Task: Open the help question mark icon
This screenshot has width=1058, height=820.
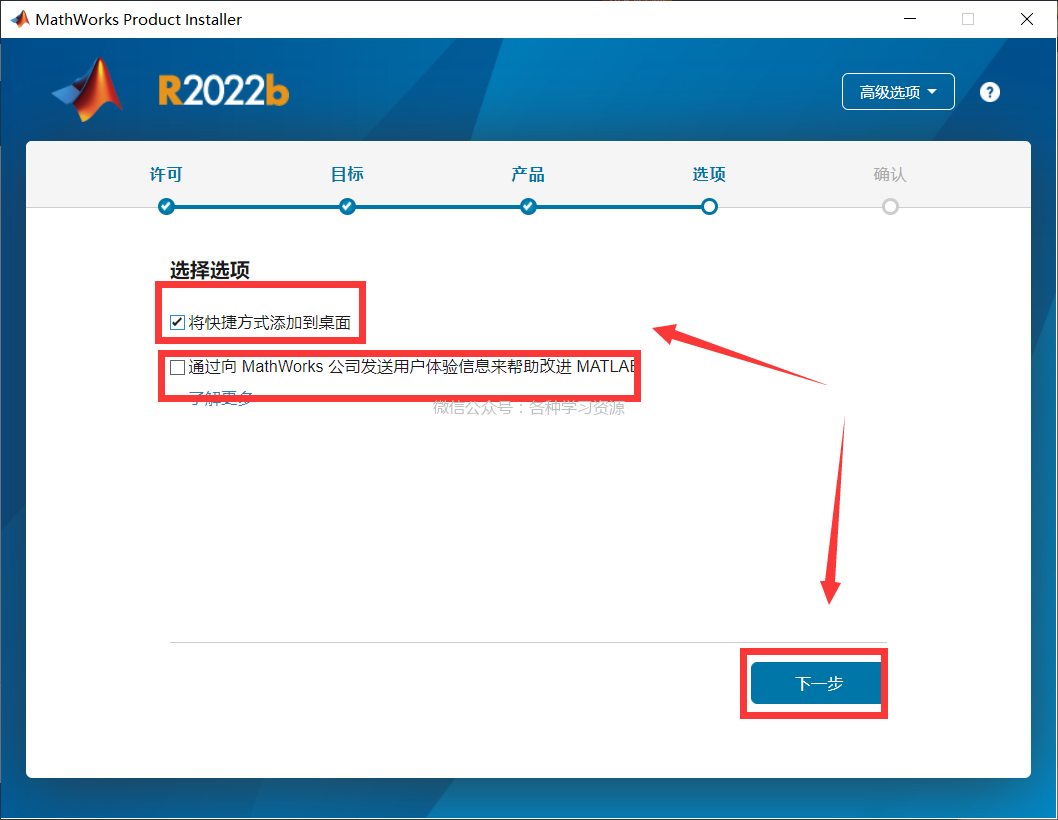Action: pos(989,92)
